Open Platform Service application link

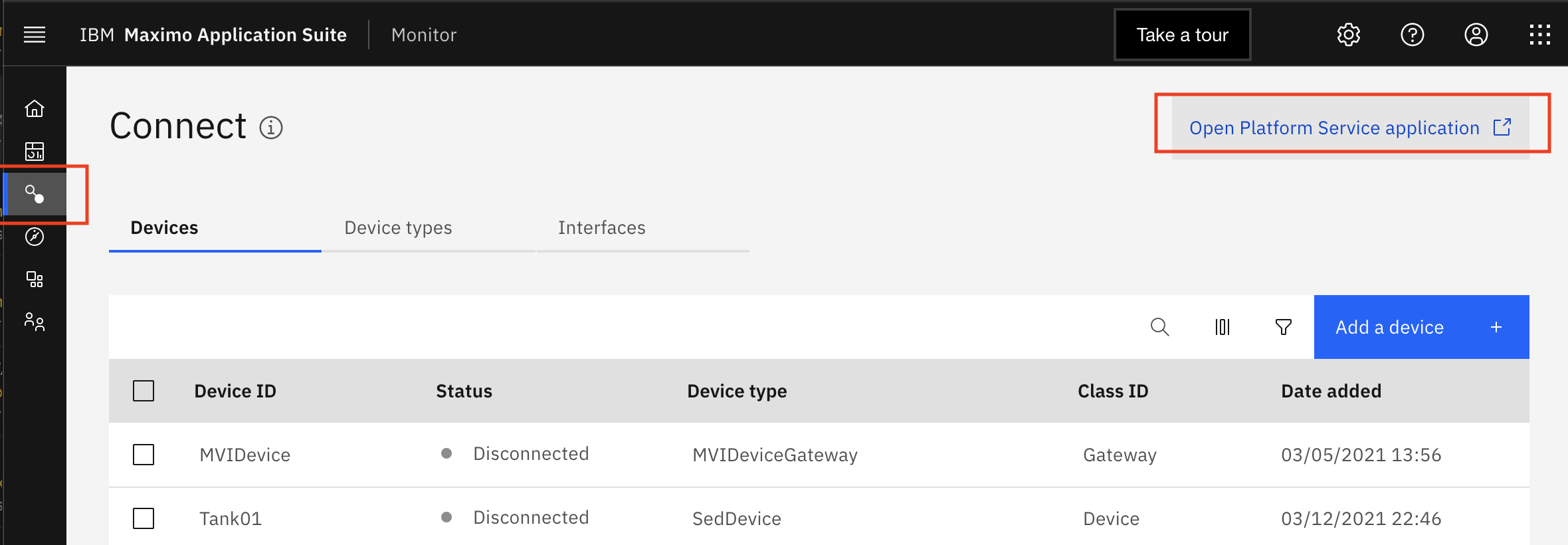tap(1350, 128)
